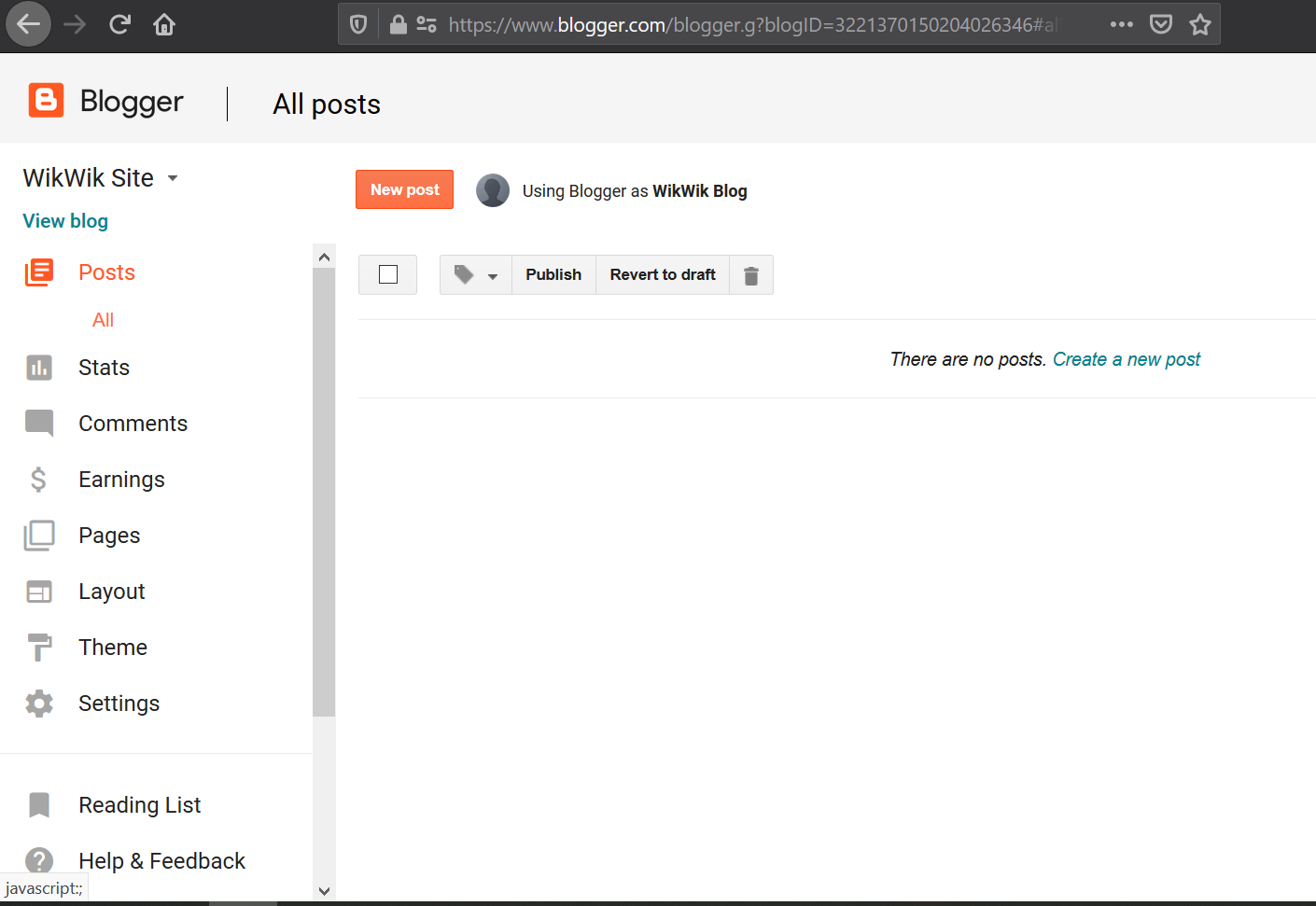Click the Settings gear icon

39,704
